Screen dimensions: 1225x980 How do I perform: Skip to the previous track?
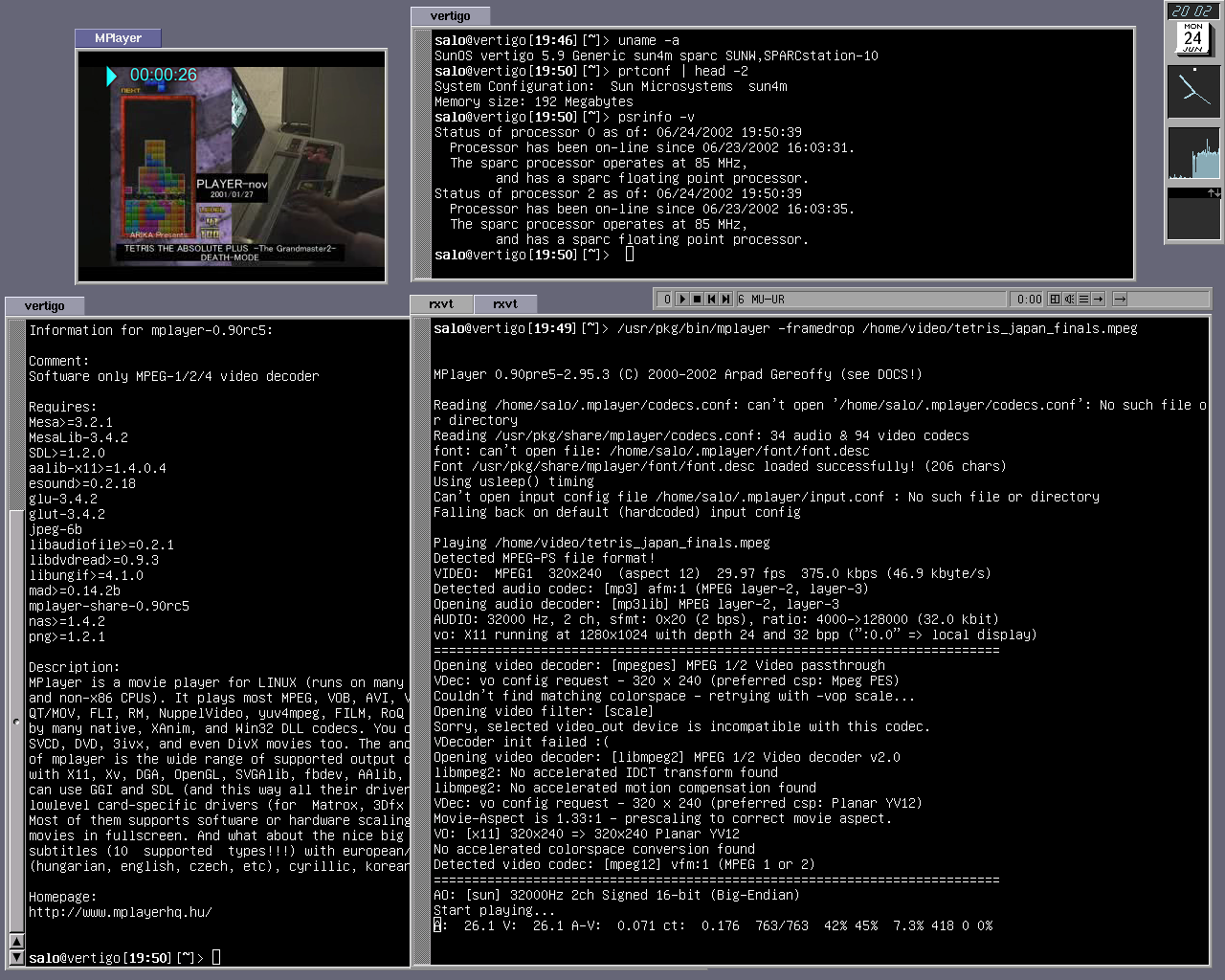(711, 300)
